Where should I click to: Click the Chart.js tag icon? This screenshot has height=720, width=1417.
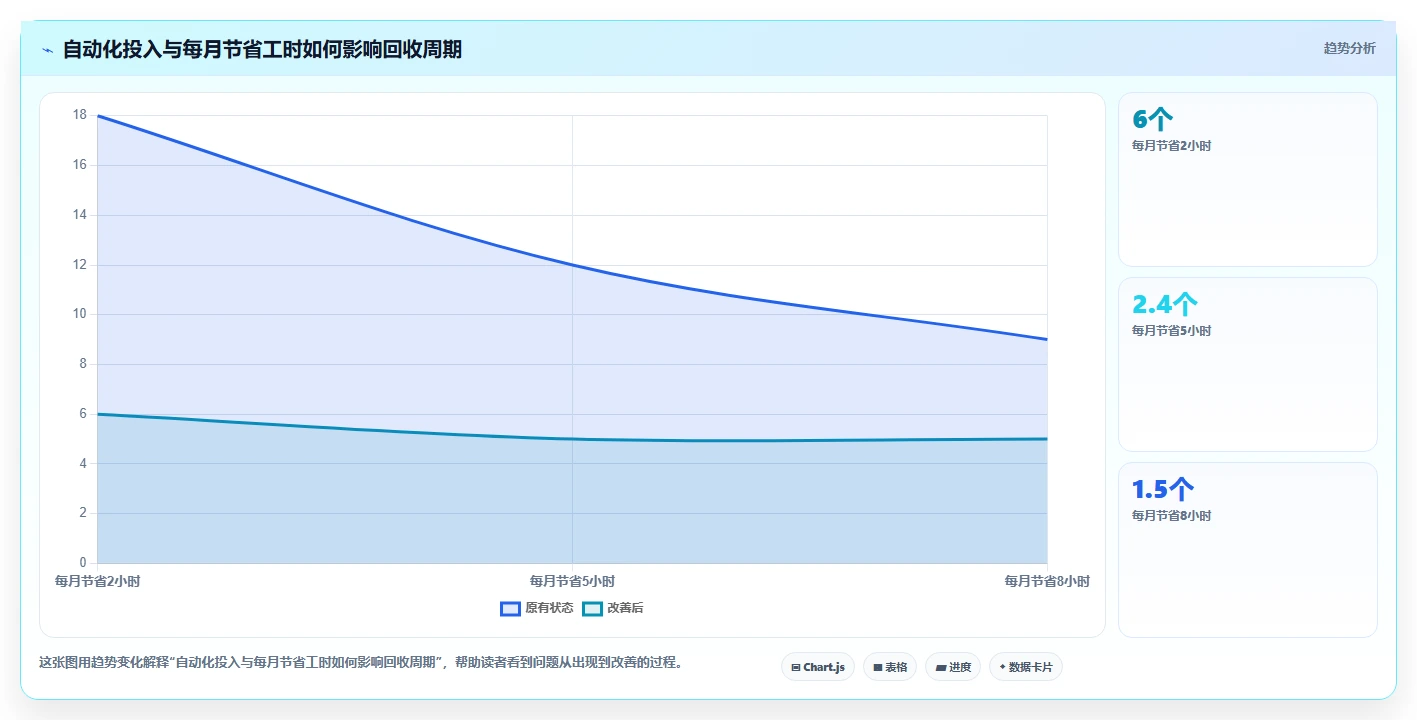click(x=796, y=667)
